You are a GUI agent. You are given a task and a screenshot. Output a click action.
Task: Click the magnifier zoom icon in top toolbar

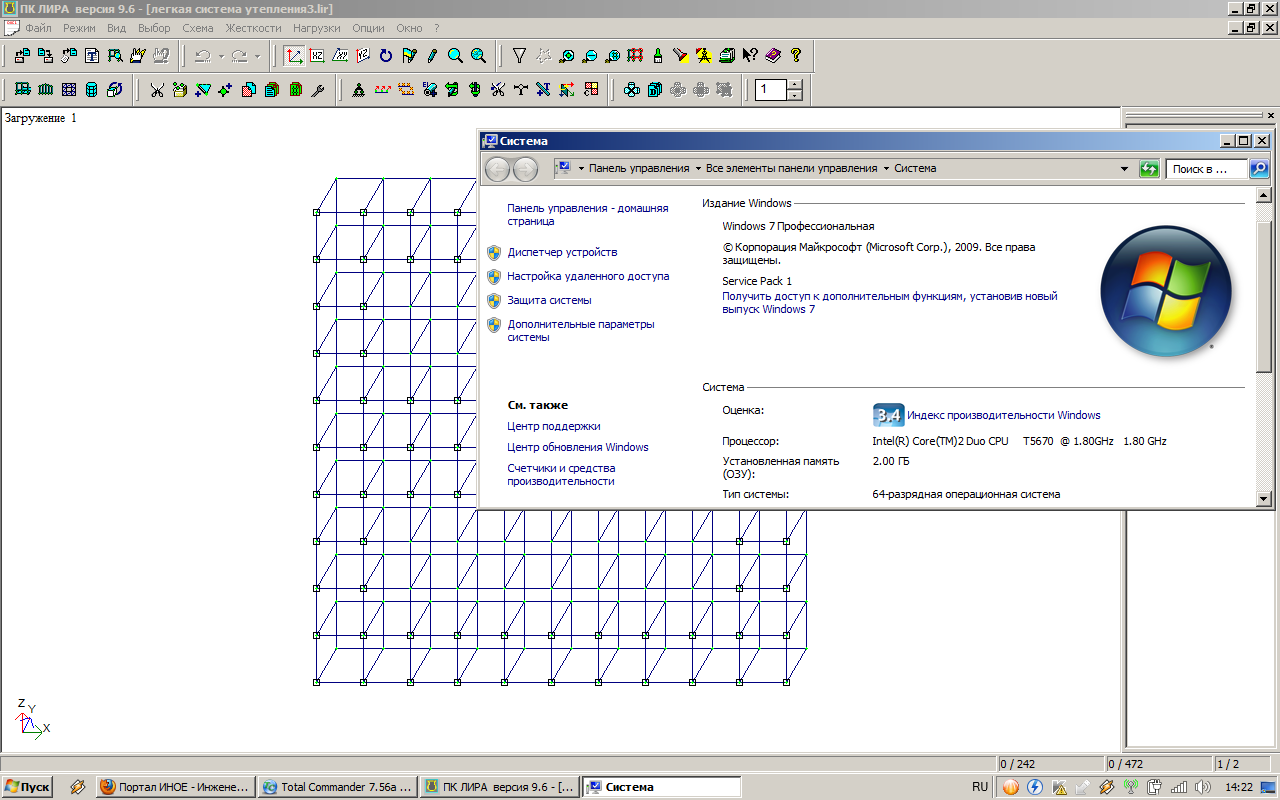pyautogui.click(x=455, y=56)
